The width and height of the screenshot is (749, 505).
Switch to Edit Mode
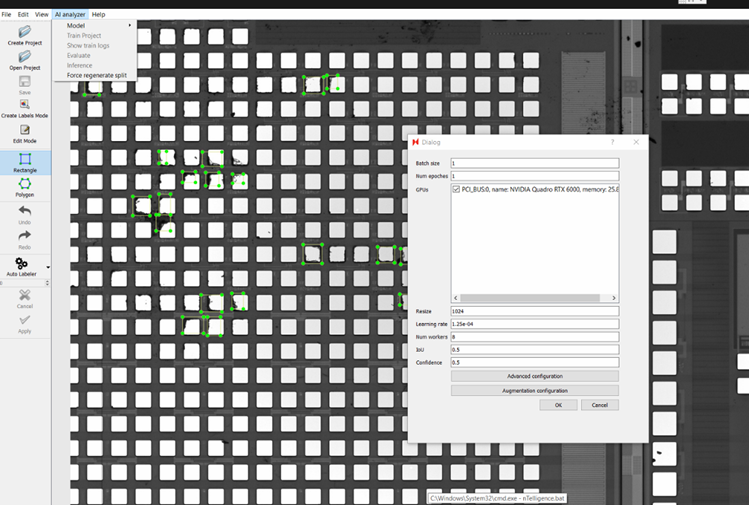[24, 130]
